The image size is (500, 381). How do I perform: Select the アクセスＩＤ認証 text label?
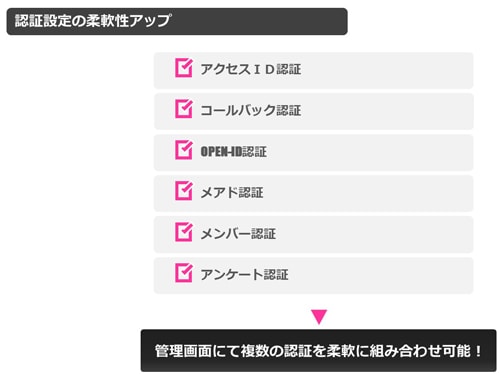click(x=251, y=69)
